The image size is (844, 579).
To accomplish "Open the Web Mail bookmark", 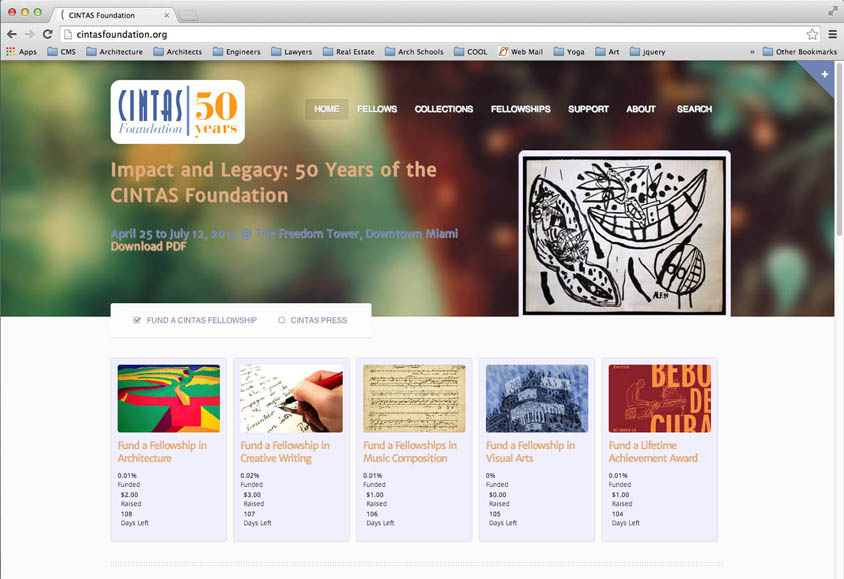I will [521, 52].
